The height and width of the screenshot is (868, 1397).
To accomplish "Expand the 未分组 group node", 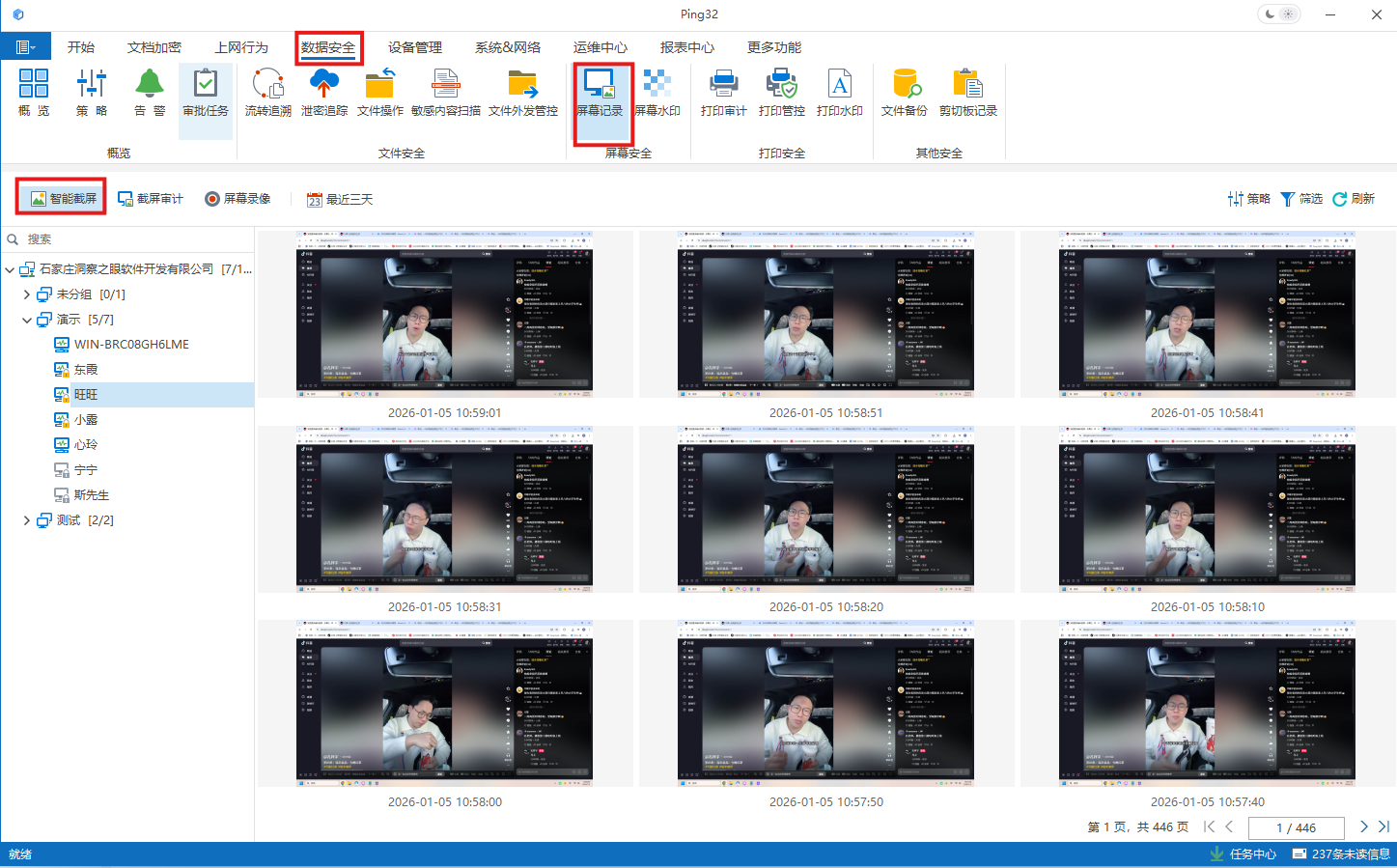I will pos(26,294).
